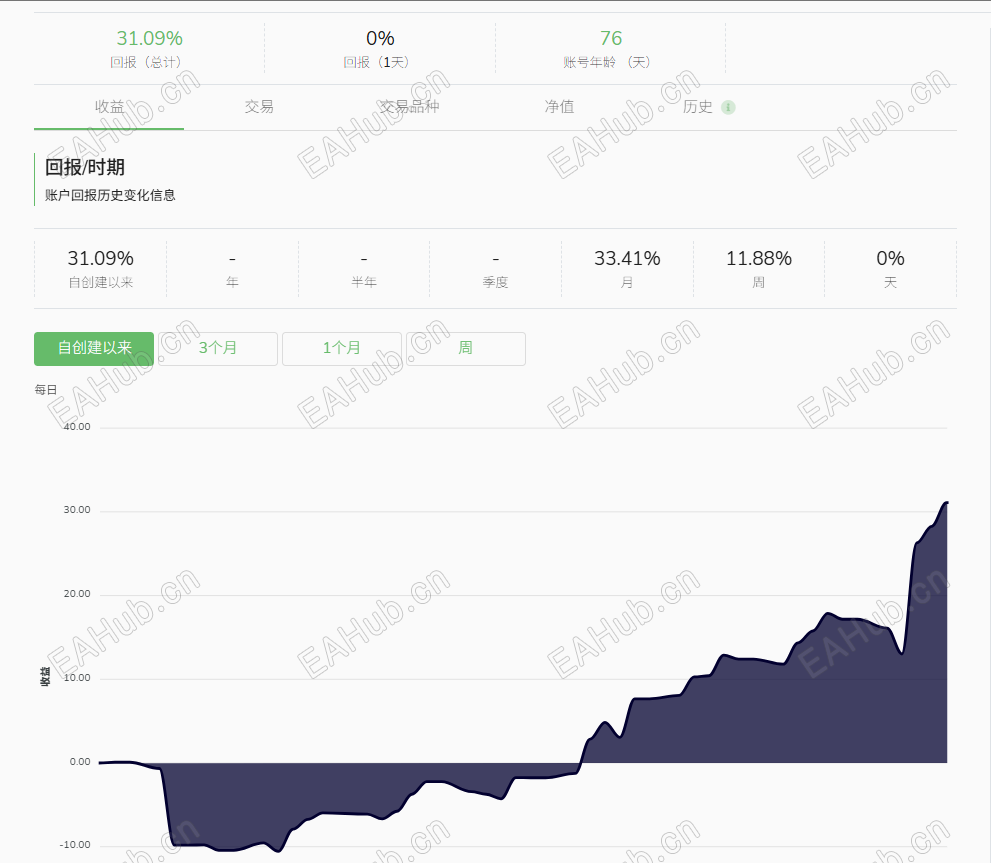
Task: Click the 31.09% 回报(总计) figure at top
Action: pos(149,39)
